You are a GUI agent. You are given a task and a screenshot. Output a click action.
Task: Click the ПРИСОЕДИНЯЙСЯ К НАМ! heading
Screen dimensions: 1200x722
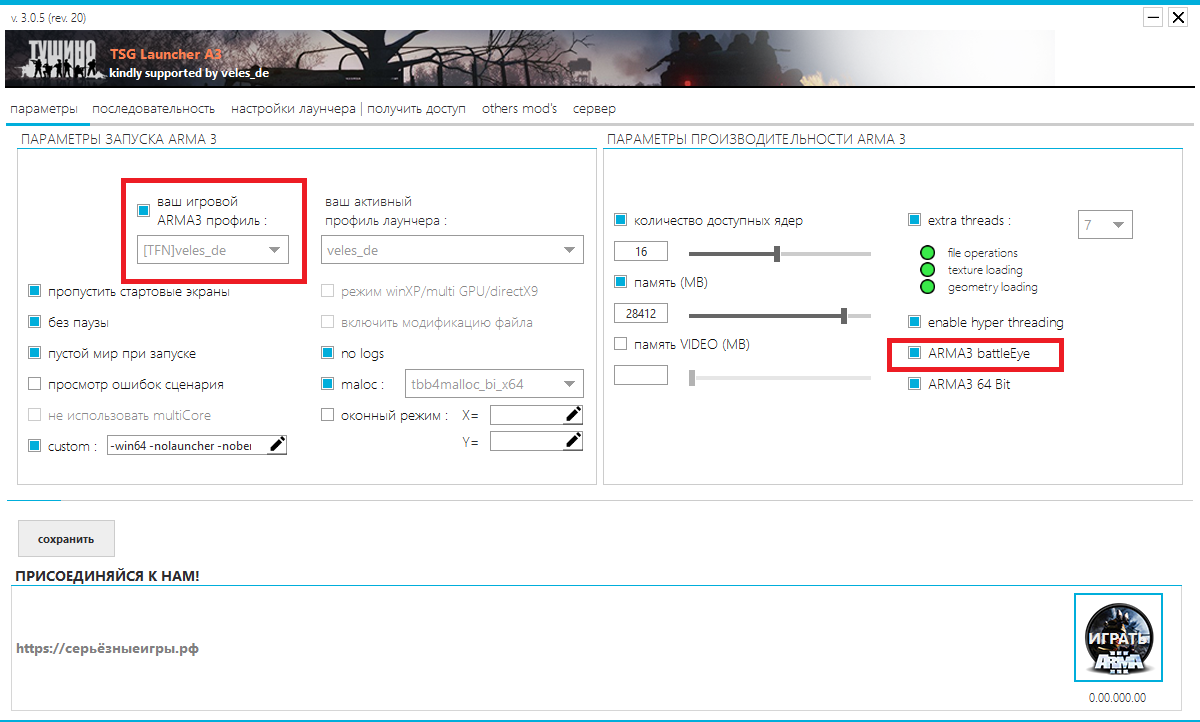coord(107,577)
